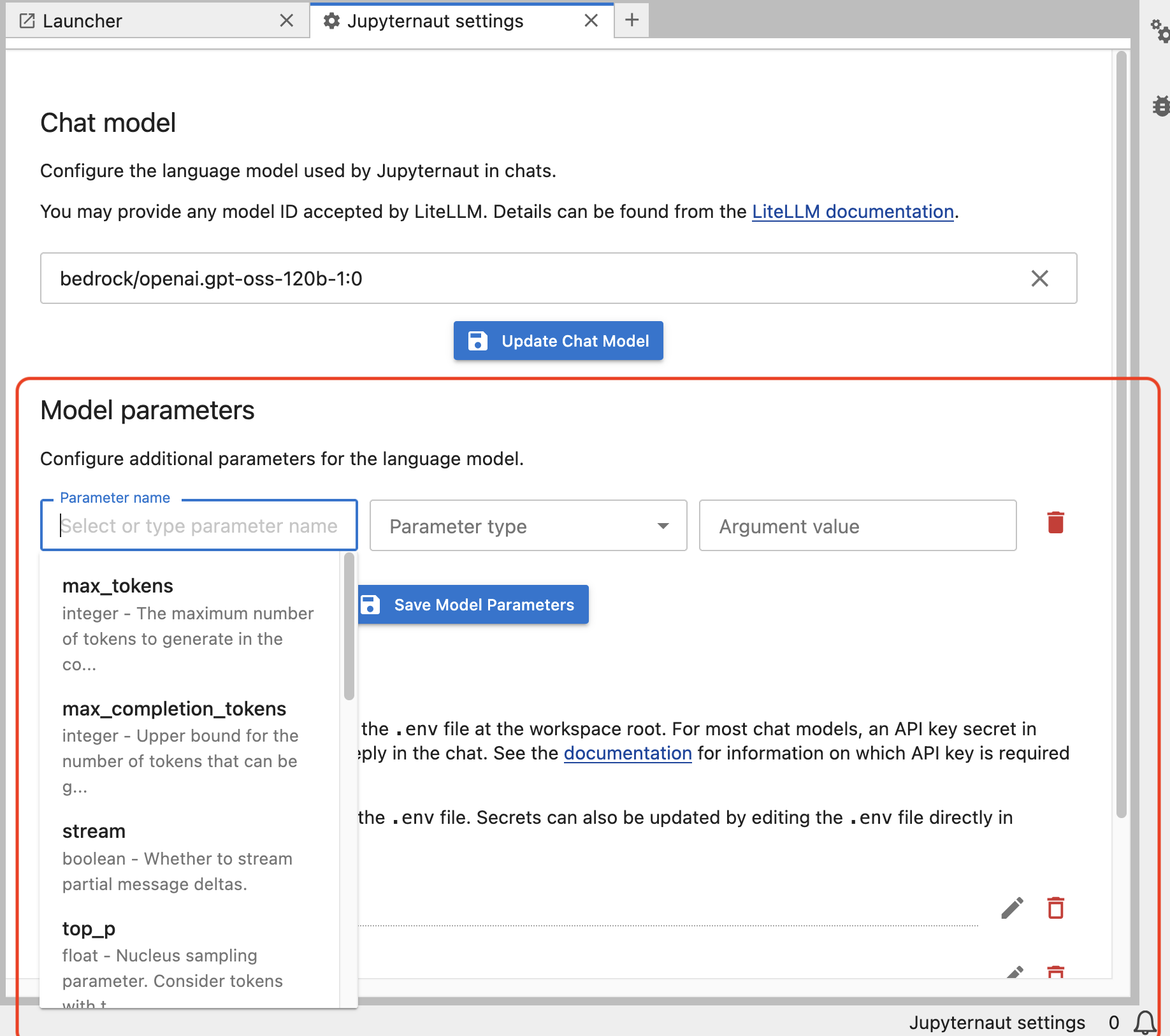The height and width of the screenshot is (1036, 1170).
Task: Click the gear icon on Jupyternaut settings tab
Action: tap(331, 21)
